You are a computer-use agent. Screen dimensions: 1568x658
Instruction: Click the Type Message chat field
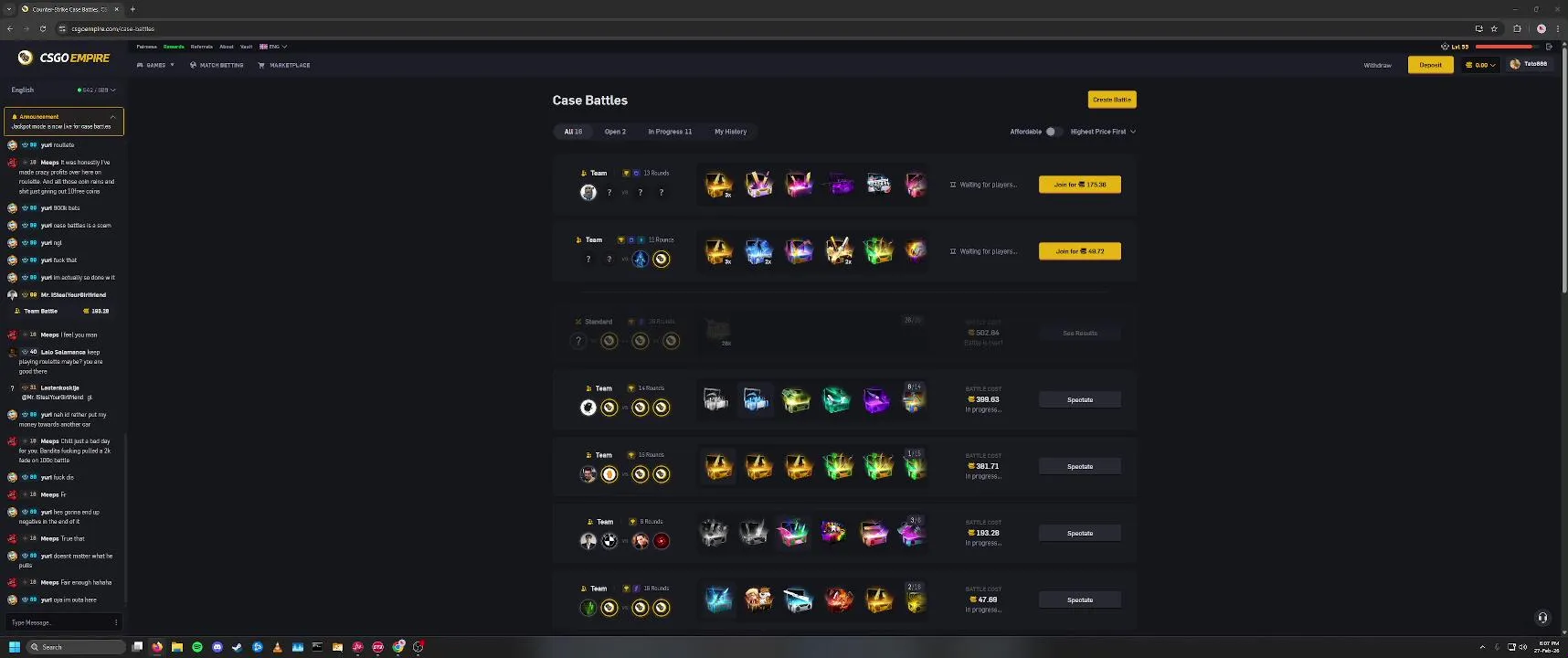coord(59,622)
